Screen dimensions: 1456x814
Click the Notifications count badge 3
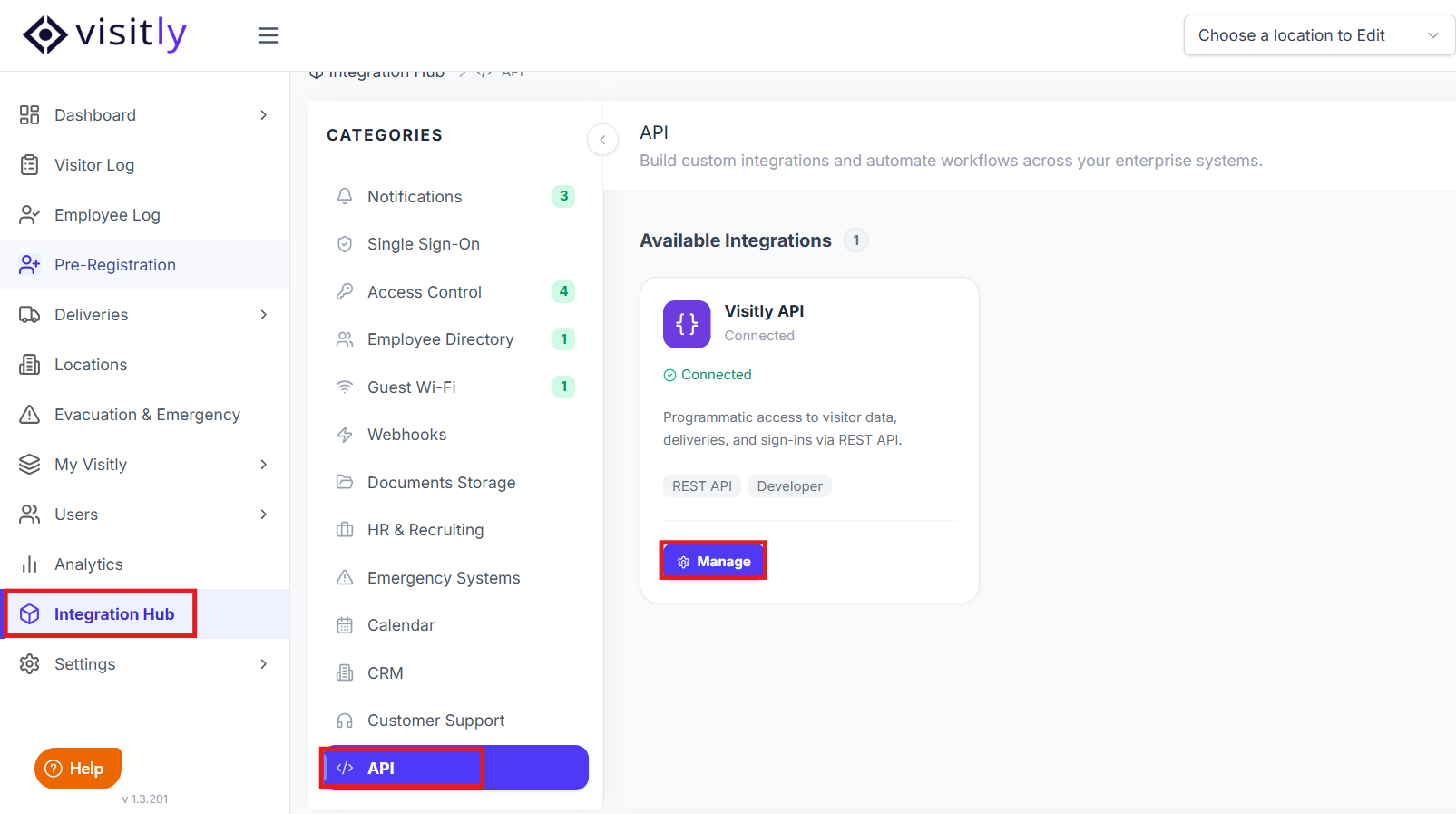point(563,196)
